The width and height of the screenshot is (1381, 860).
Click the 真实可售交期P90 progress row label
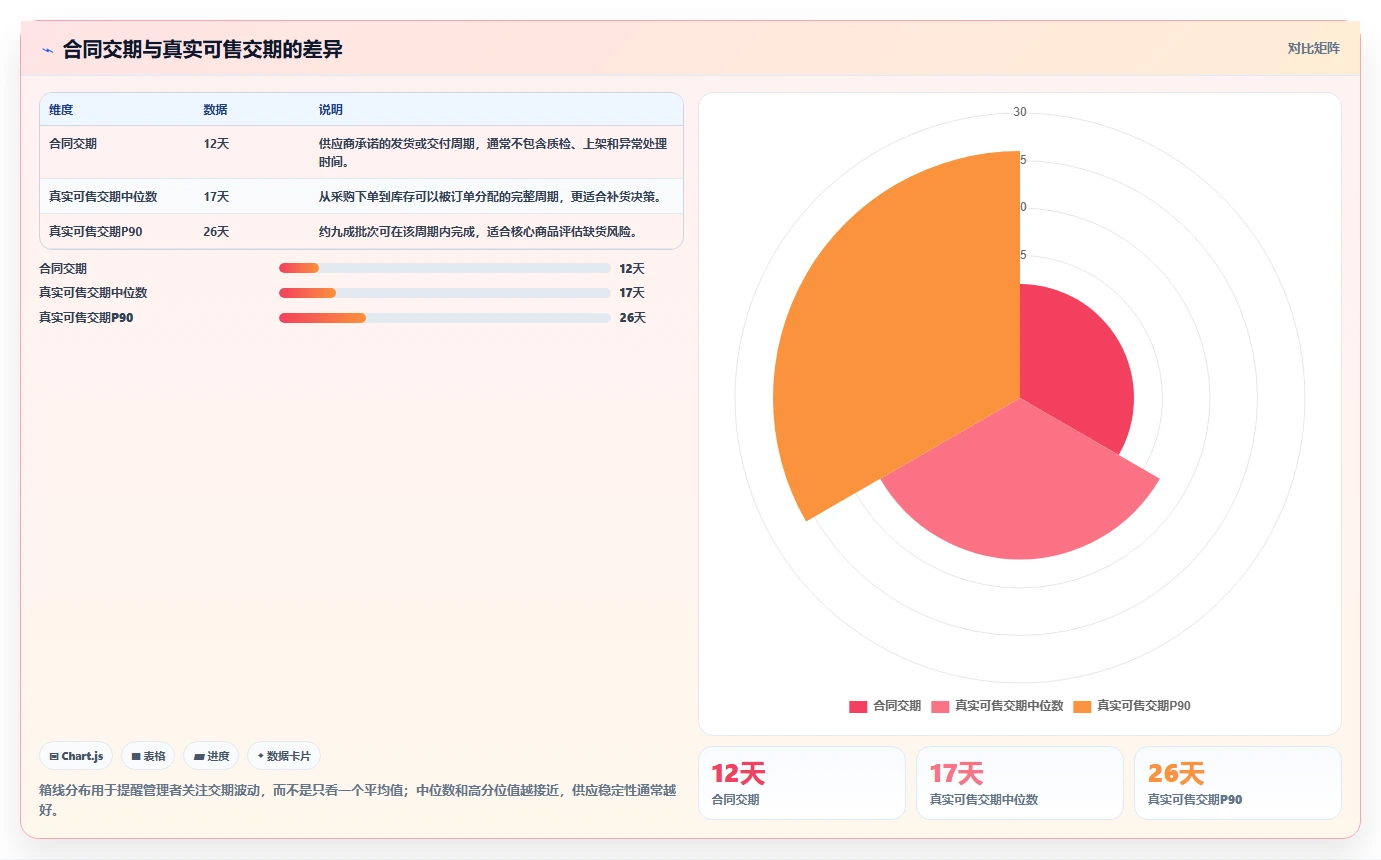(x=86, y=318)
